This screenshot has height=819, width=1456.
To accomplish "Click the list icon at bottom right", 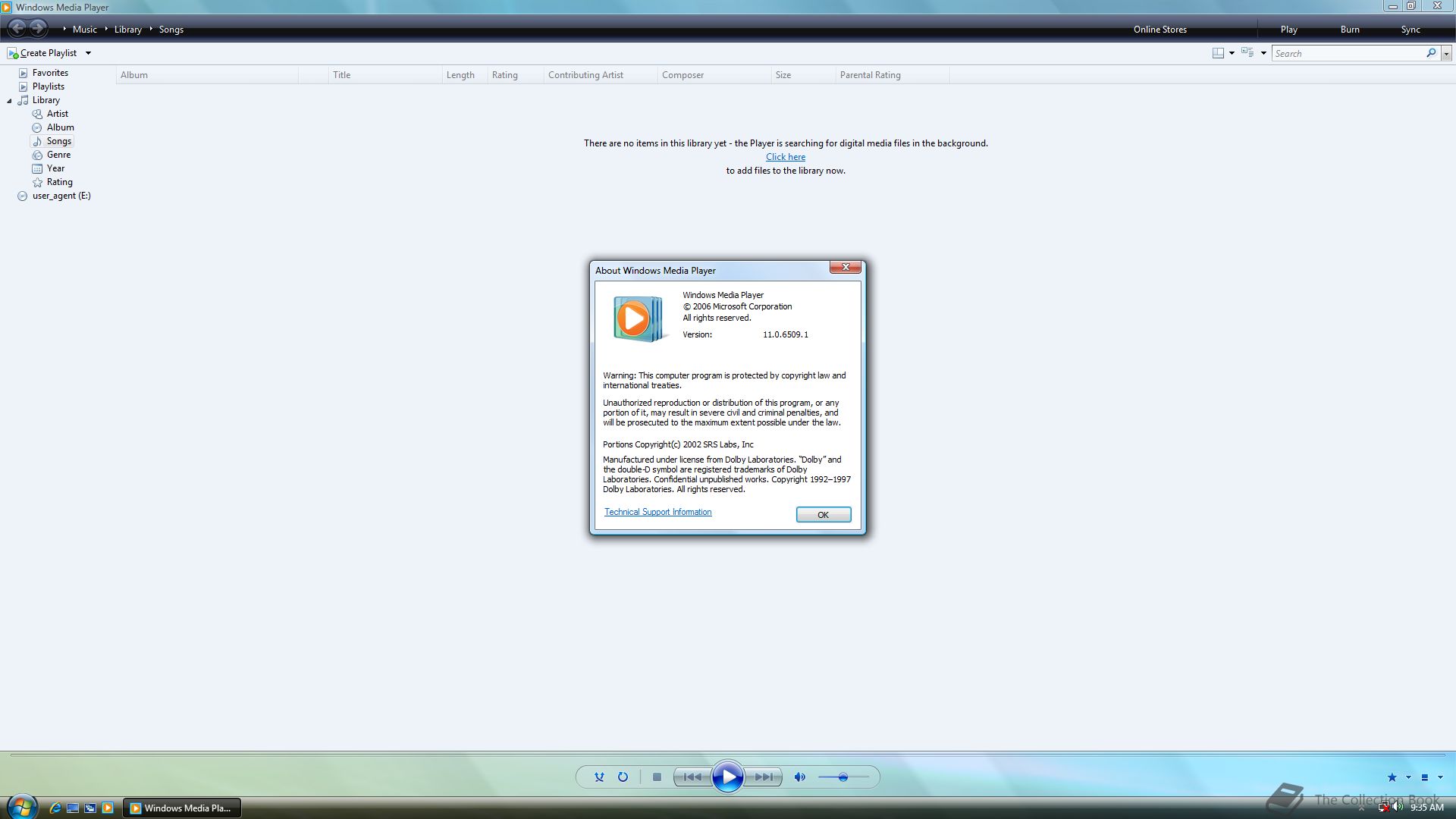I will (1424, 777).
